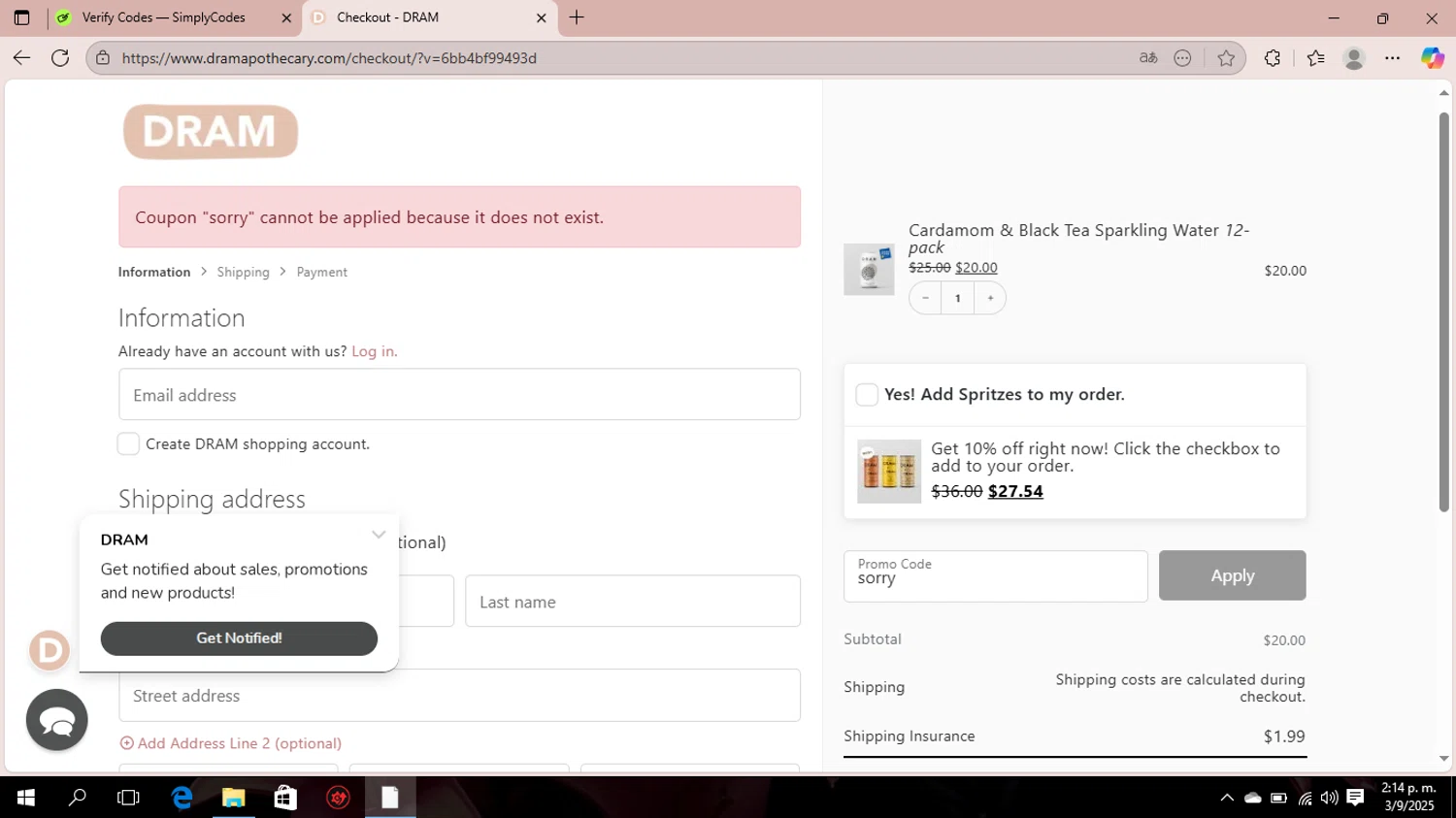1456x818 pixels.
Task: Click the Promo Code field
Action: (996, 576)
